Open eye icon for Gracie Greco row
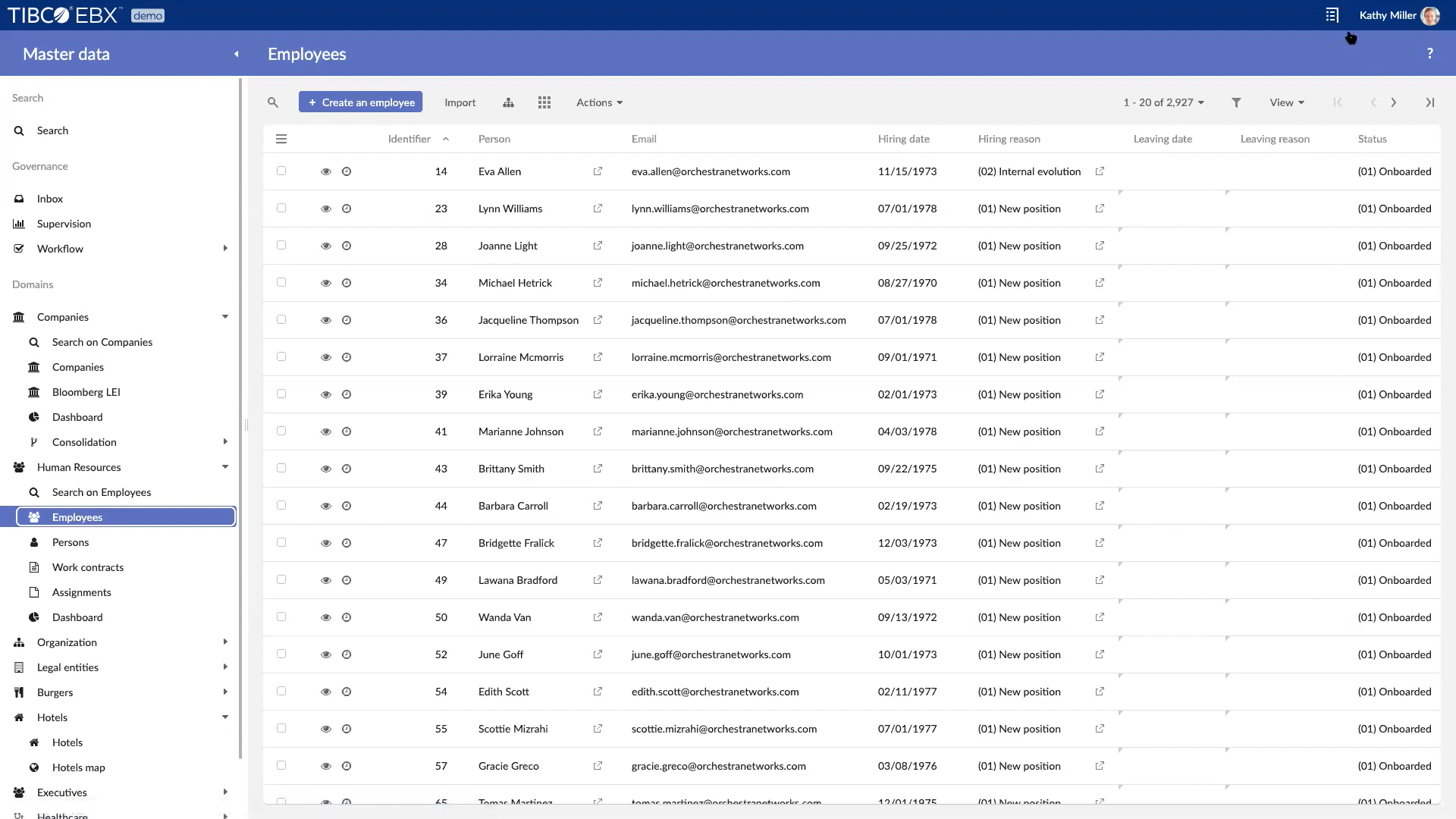The image size is (1456, 819). click(326, 766)
